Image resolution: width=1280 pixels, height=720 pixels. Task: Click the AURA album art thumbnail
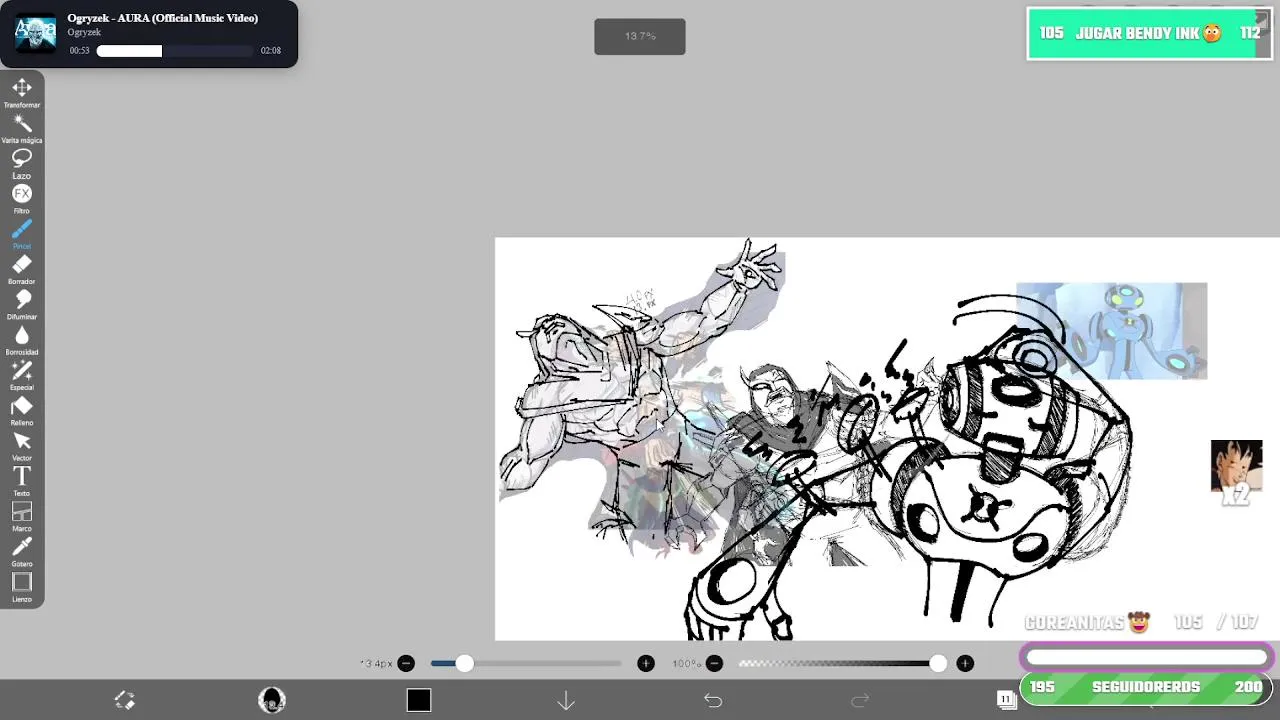[36, 33]
